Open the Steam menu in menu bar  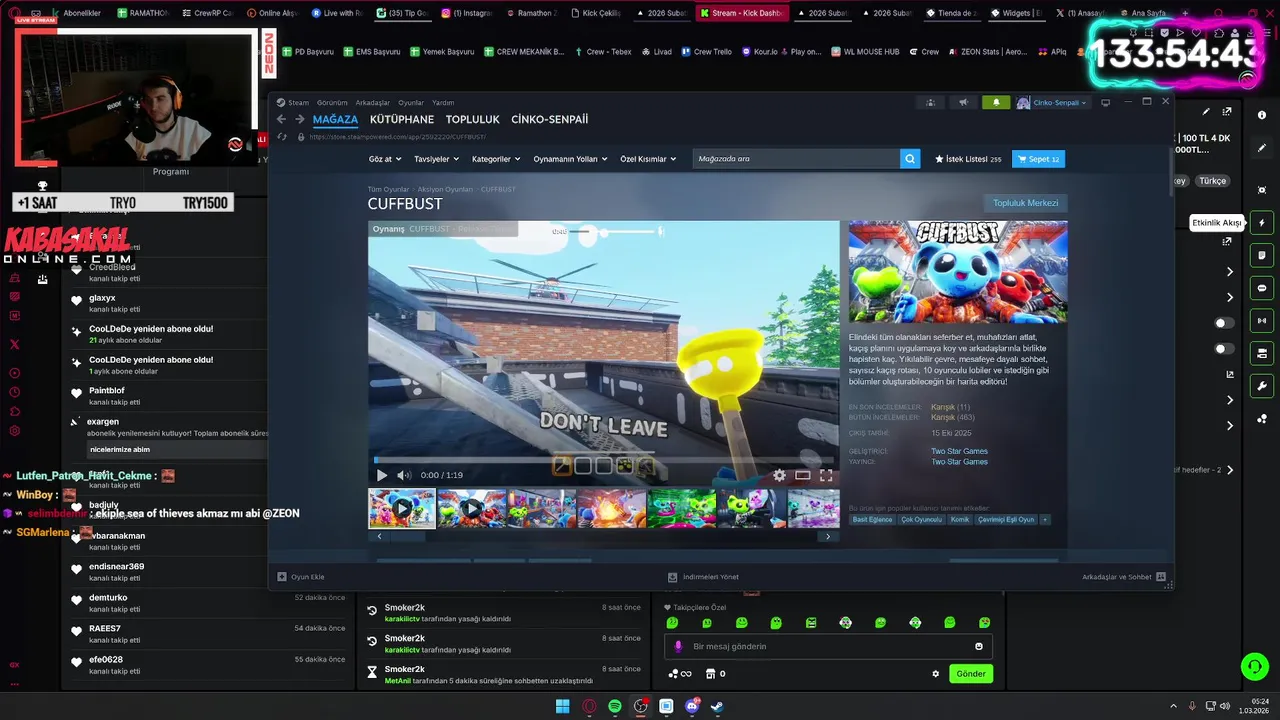click(293, 102)
